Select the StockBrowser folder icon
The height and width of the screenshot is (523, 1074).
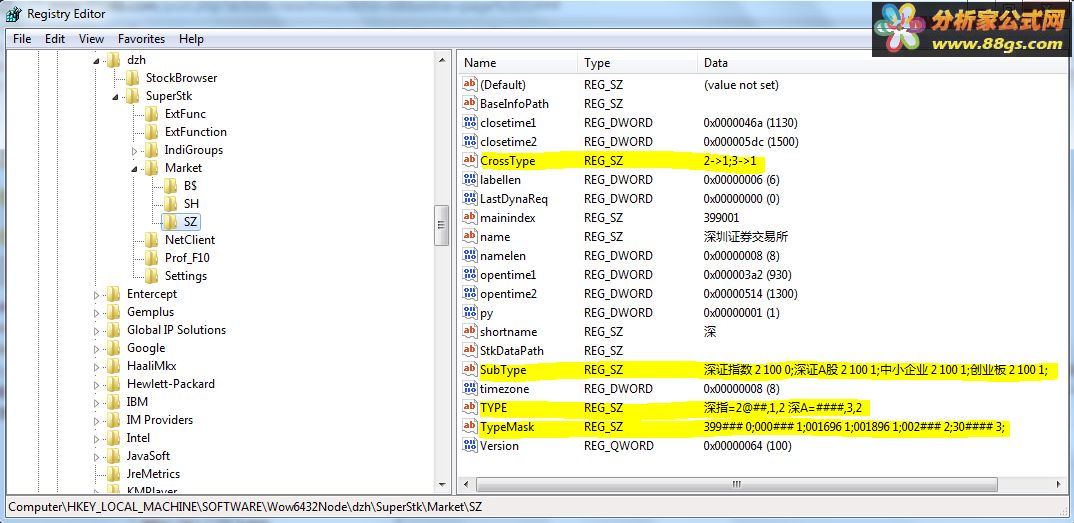click(133, 78)
